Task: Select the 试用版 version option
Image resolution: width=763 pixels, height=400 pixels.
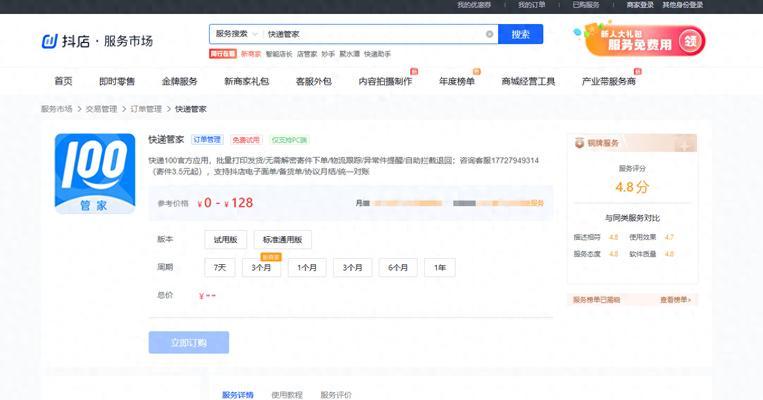Action: pyautogui.click(x=225, y=239)
